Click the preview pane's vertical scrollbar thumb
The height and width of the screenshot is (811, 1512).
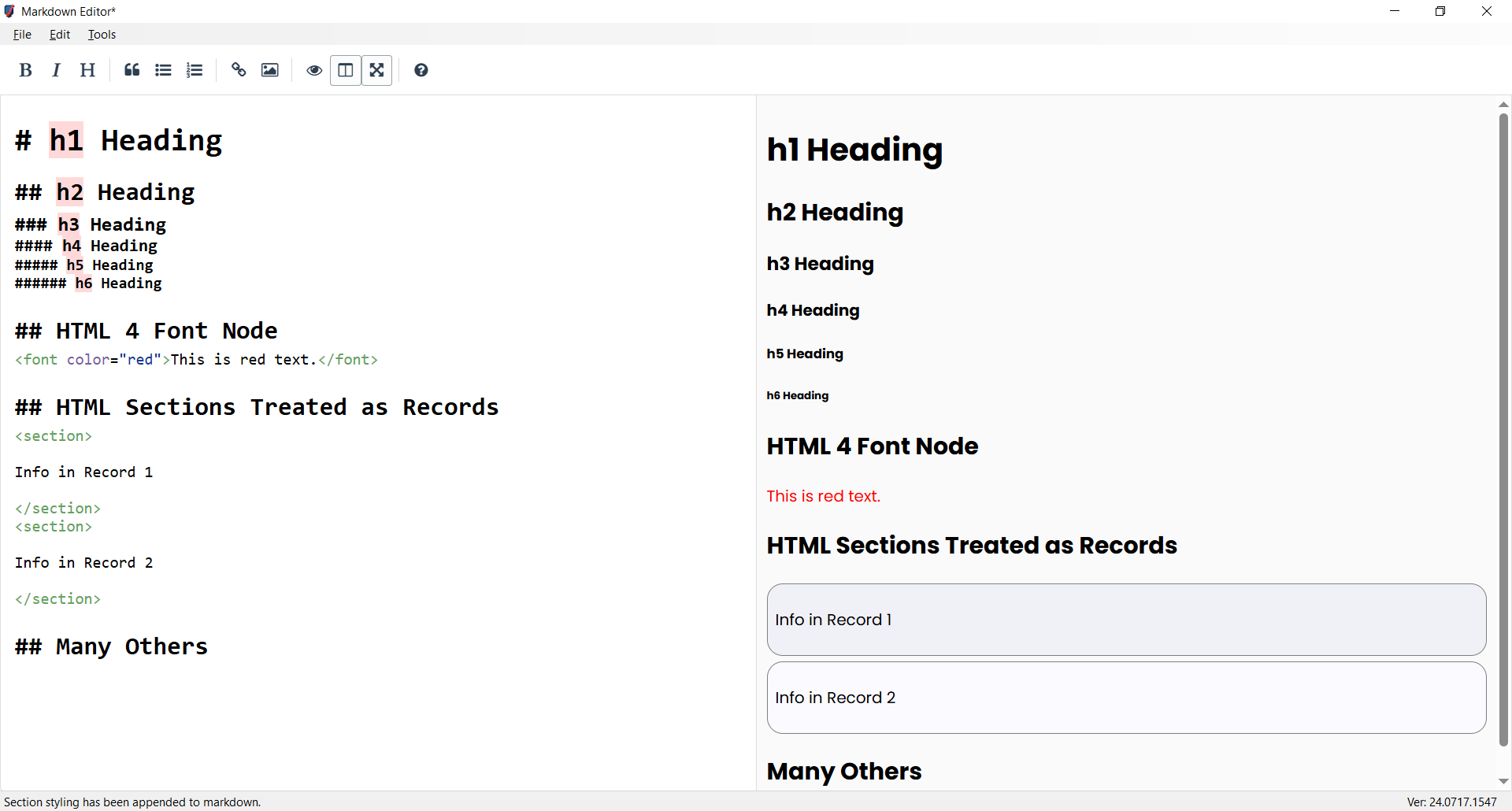pos(1503,430)
